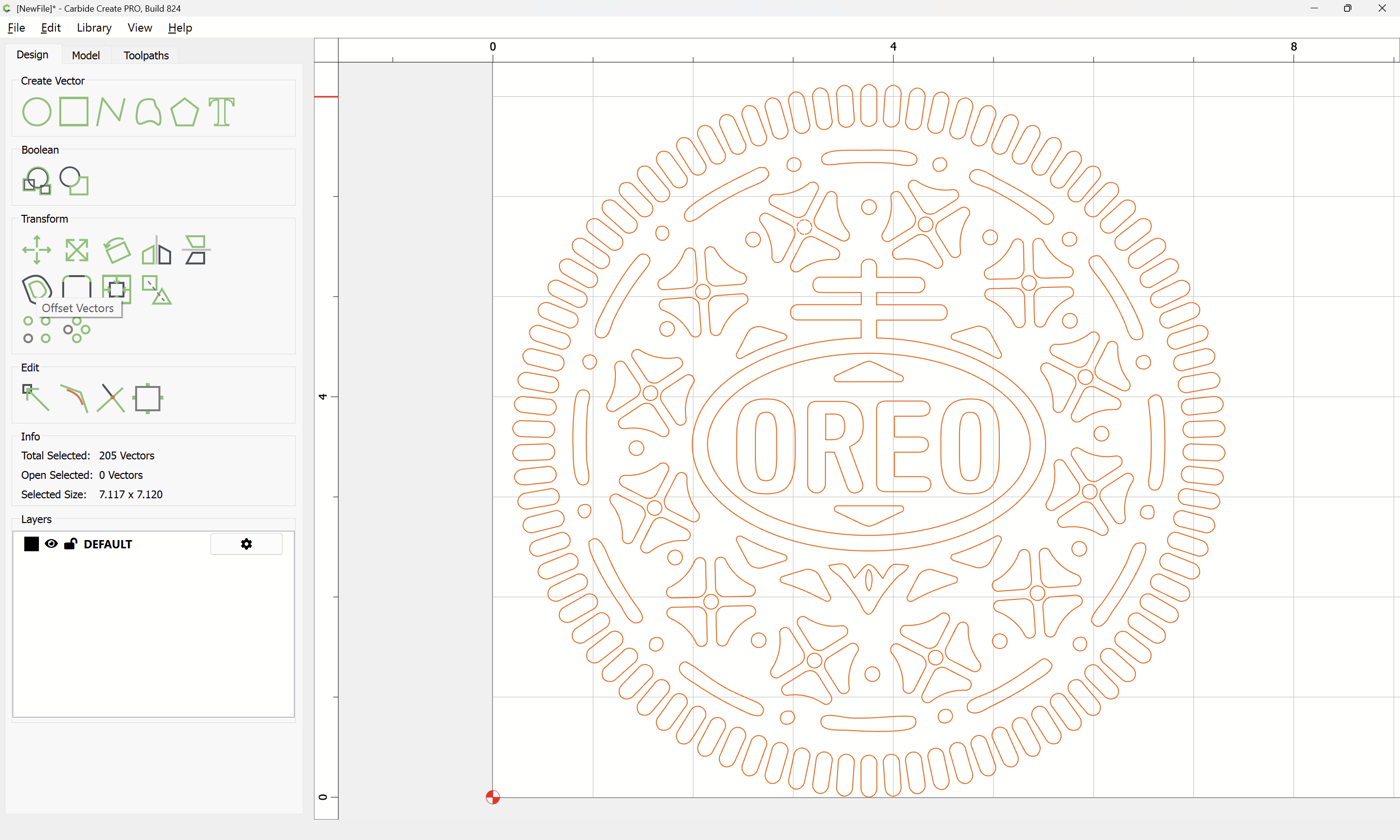Viewport: 1400px width, 840px height.
Task: Toggle the DEFAULT layer lock
Action: 70,544
